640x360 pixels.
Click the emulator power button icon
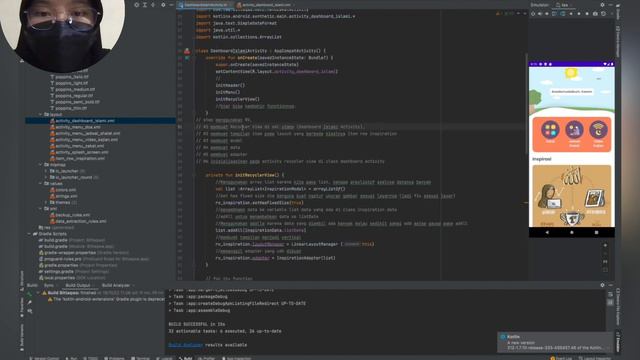[533, 13]
